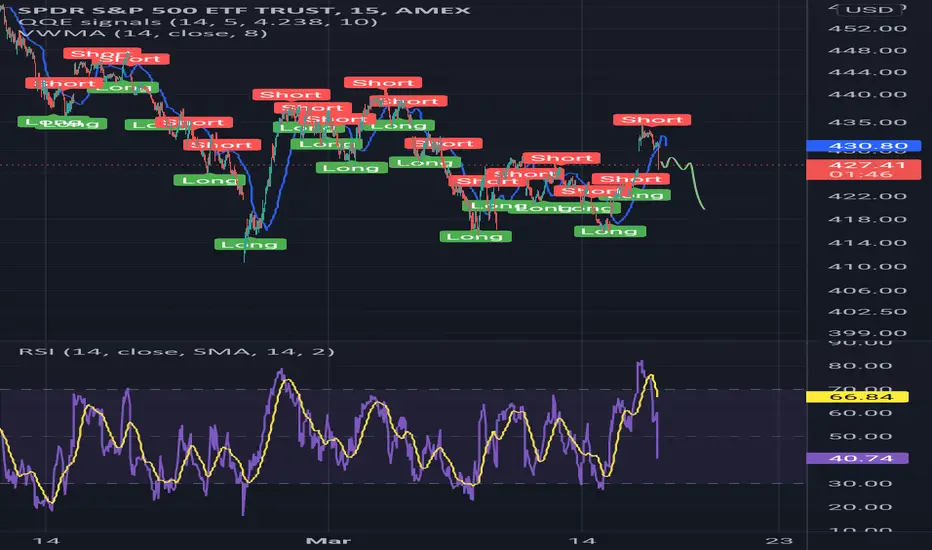Click the blue 430.80 VWMA price label
This screenshot has height=550, width=932.
[864, 146]
